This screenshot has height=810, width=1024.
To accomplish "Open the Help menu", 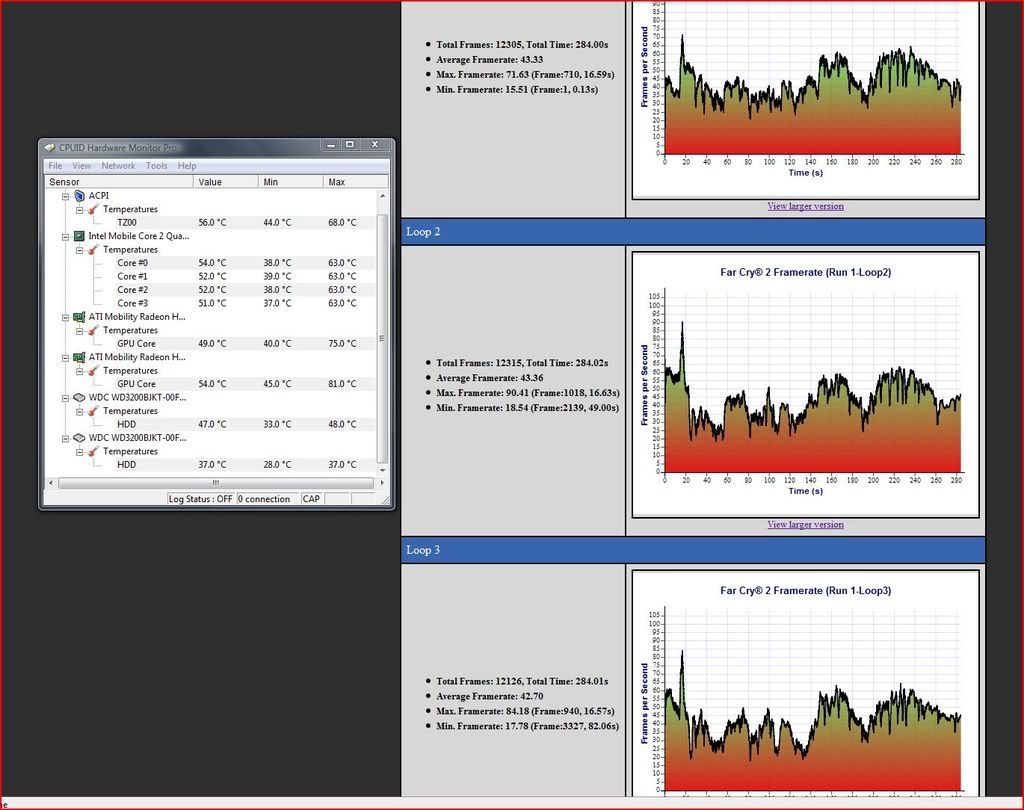I will [187, 166].
